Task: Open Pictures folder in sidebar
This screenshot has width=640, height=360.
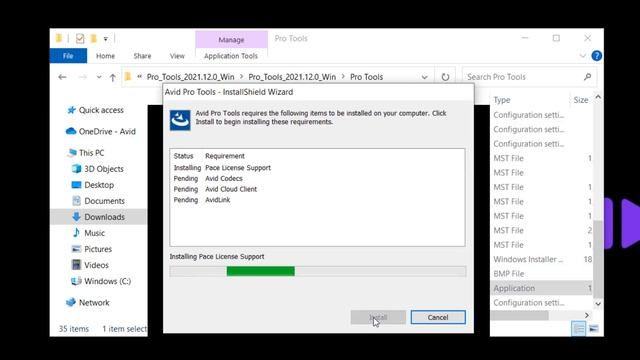Action: click(x=91, y=249)
